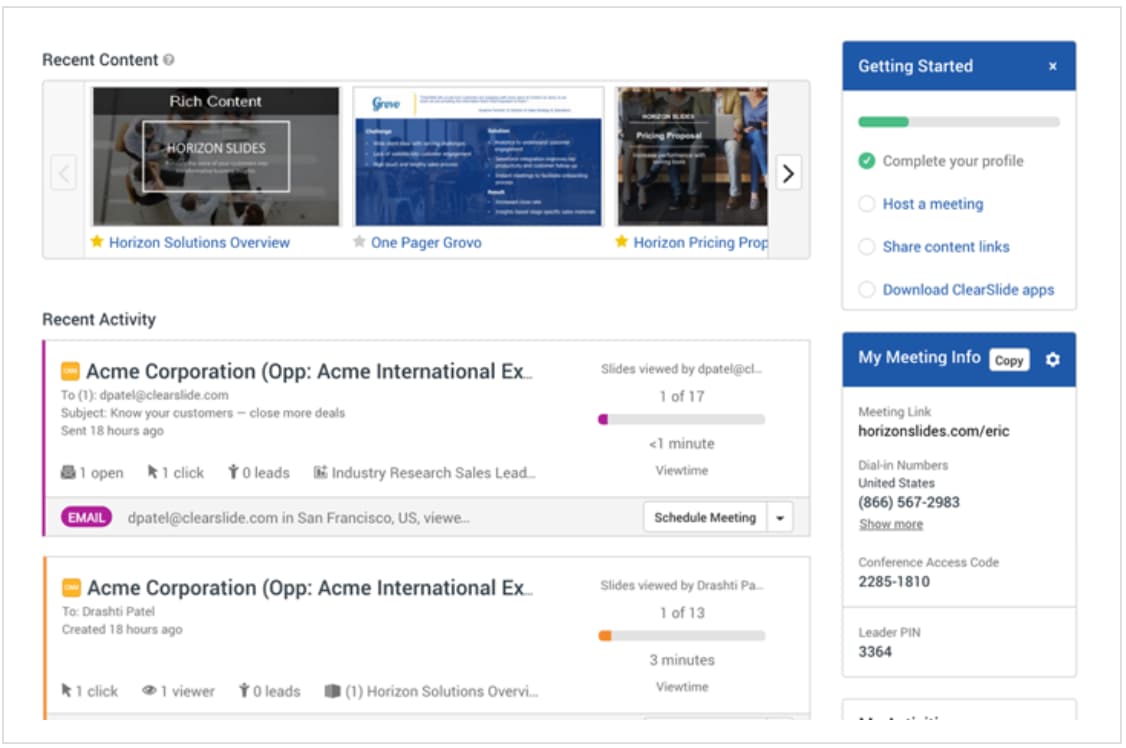Click the Leader PIN 3364
Image resolution: width=1126 pixels, height=748 pixels.
pos(875,652)
